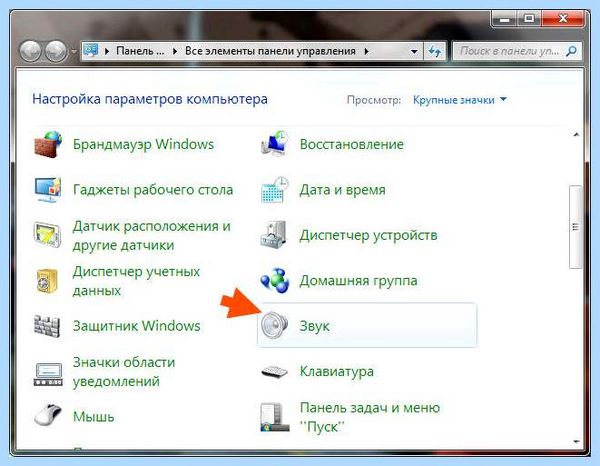This screenshot has height=466, width=600.
Task: Click the Credential Manager safe icon
Action: point(47,280)
